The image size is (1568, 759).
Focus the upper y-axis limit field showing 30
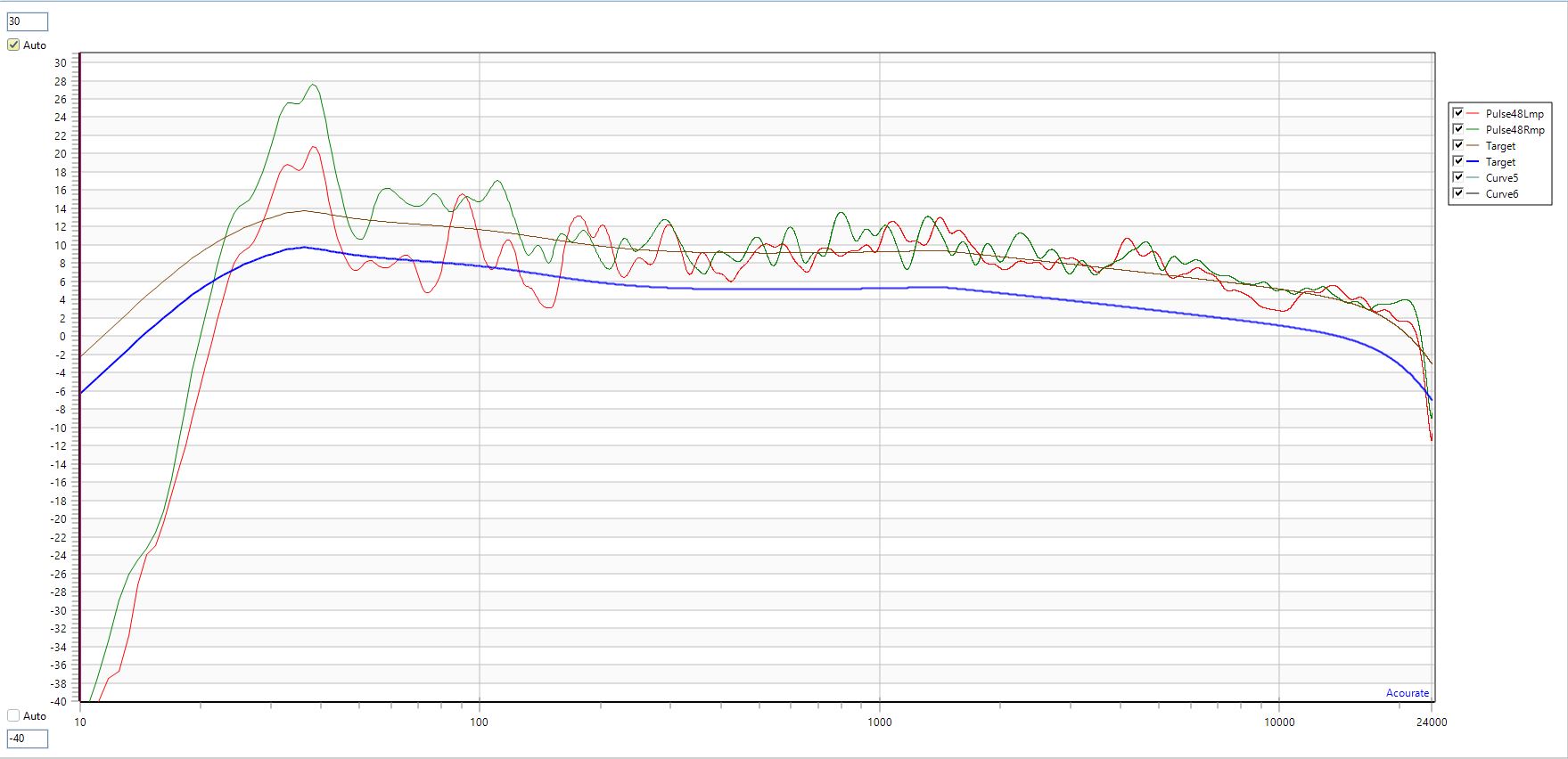click(27, 21)
